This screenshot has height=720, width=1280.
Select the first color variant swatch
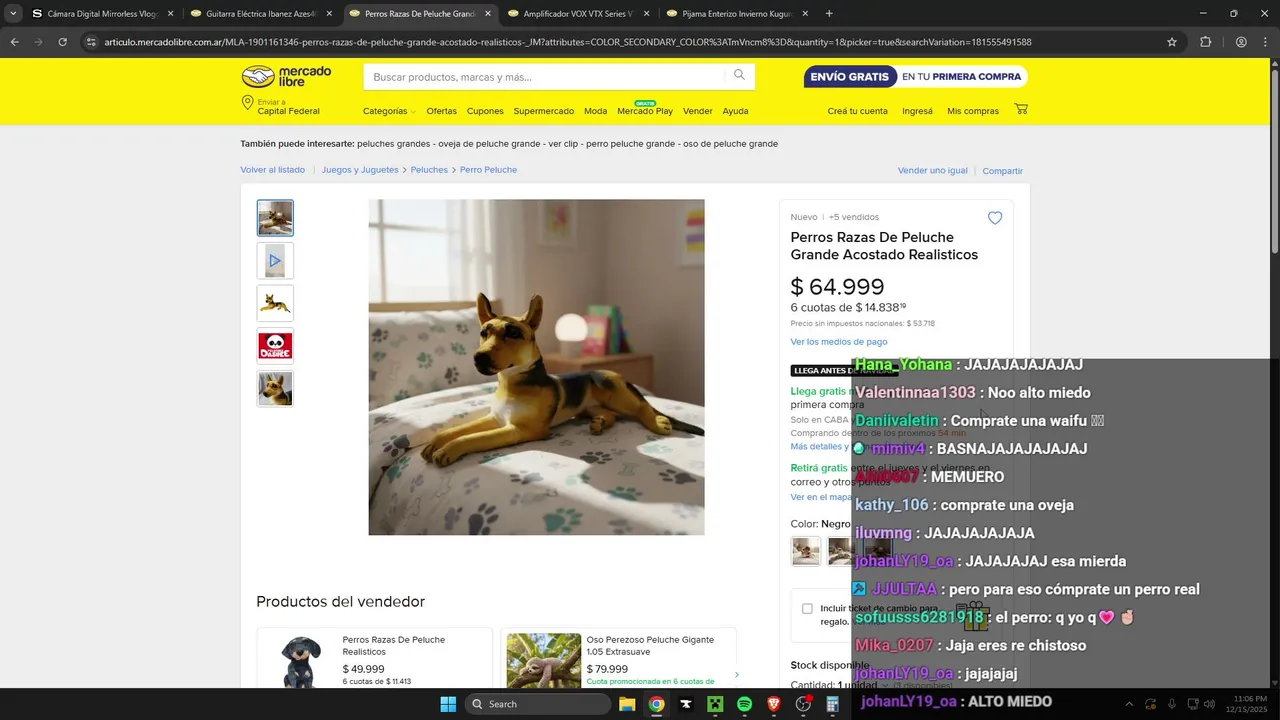pyautogui.click(x=806, y=551)
